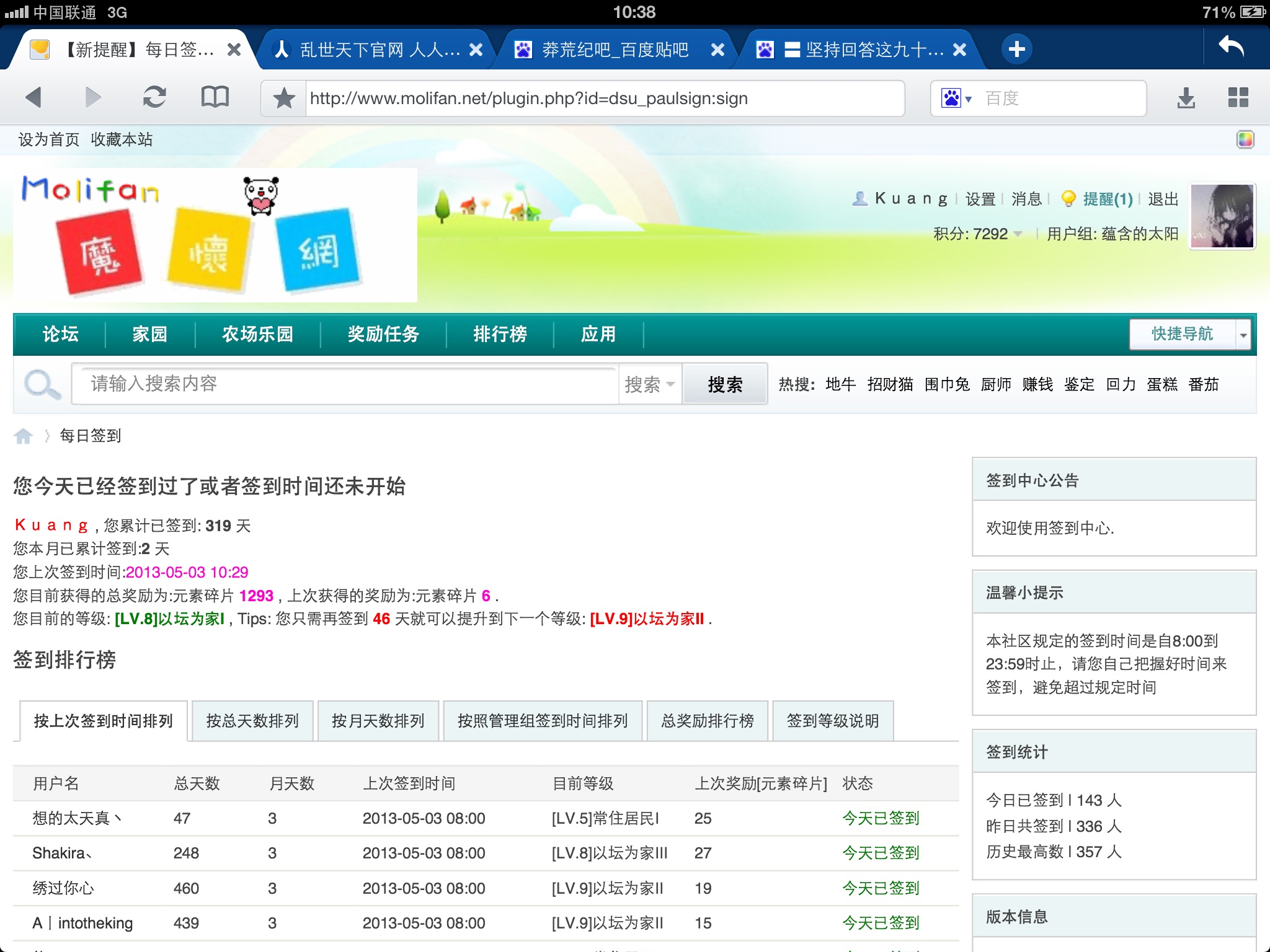
Task: Select 签到等级说明 tab
Action: pos(833,721)
